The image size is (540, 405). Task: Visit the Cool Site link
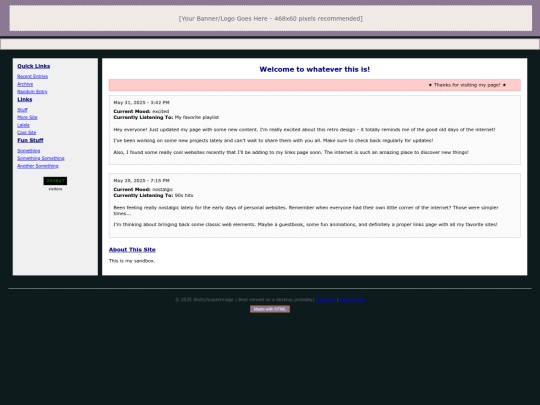click(x=27, y=133)
